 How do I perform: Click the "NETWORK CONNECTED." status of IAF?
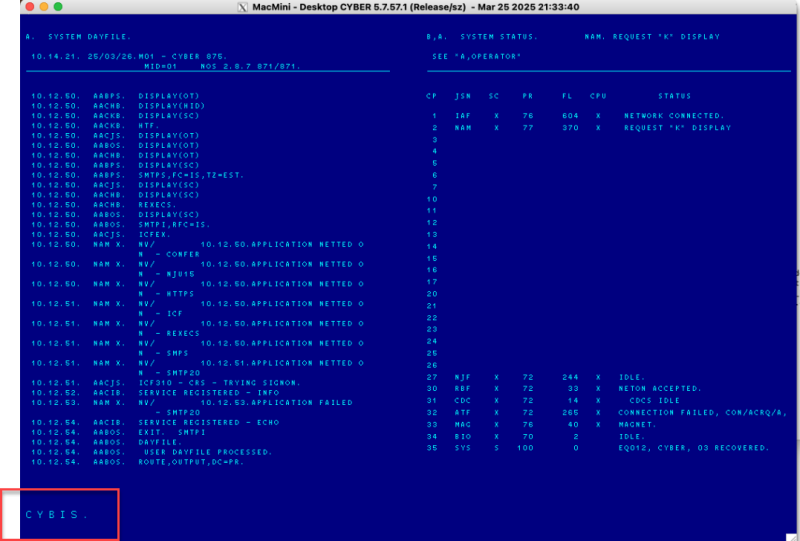click(x=674, y=116)
